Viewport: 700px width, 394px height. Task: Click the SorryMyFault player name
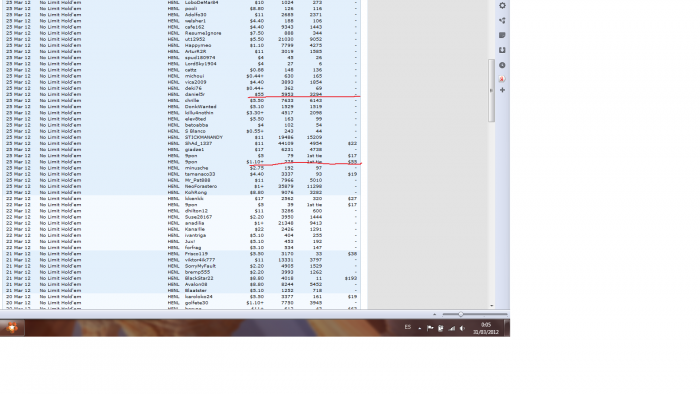(200, 266)
